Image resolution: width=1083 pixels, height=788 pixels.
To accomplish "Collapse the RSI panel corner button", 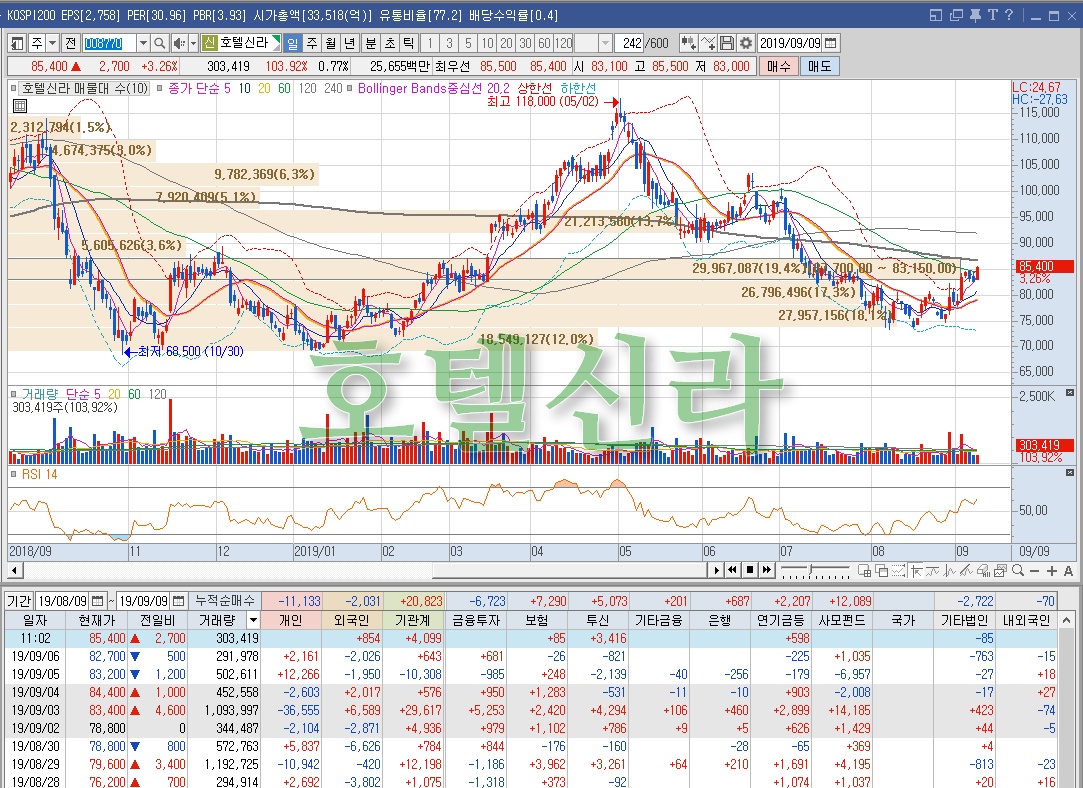I will [x=1070, y=472].
